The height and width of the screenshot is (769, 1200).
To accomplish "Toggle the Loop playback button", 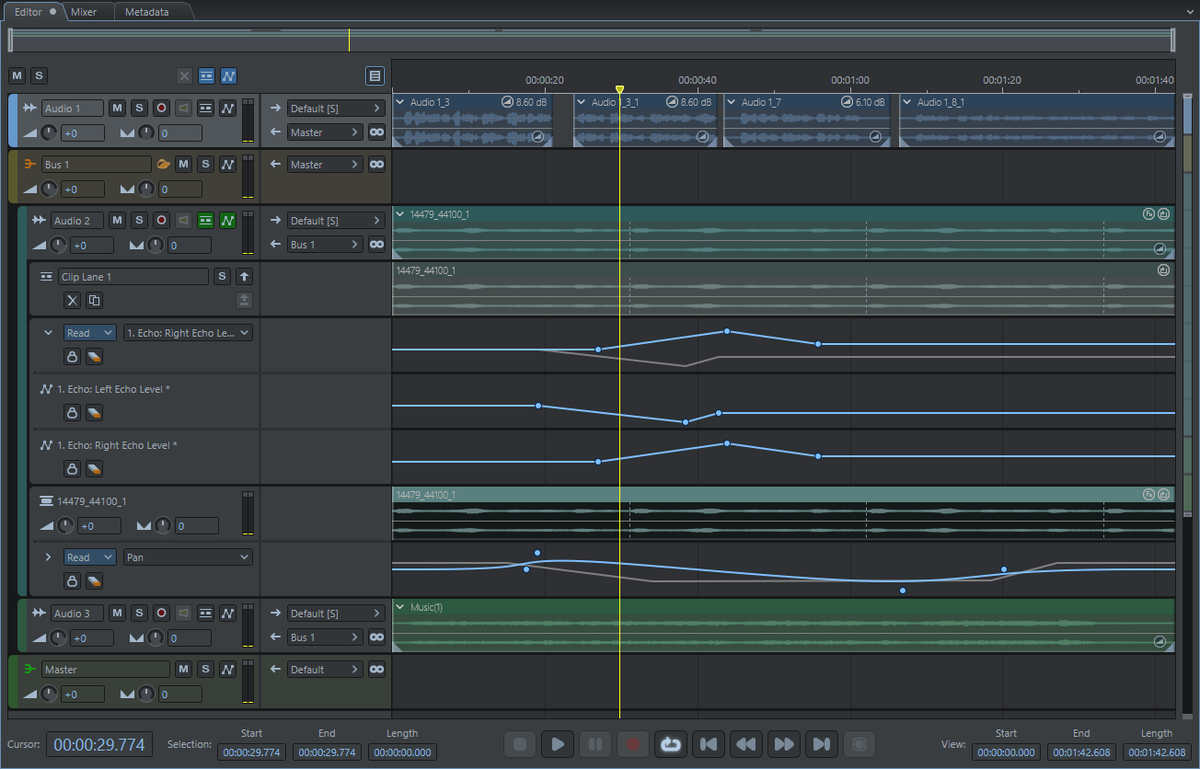I will (x=670, y=744).
